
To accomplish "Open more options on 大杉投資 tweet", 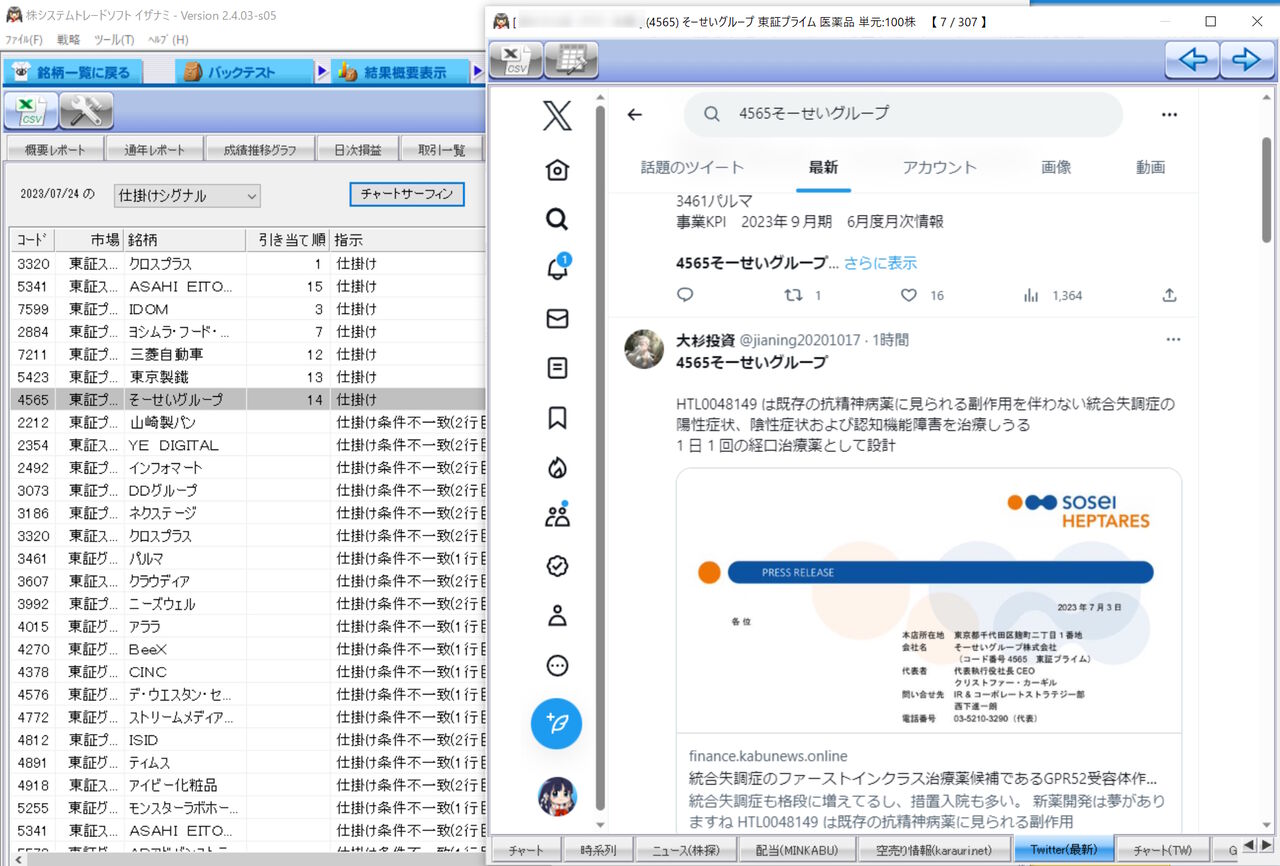I will (x=1173, y=340).
